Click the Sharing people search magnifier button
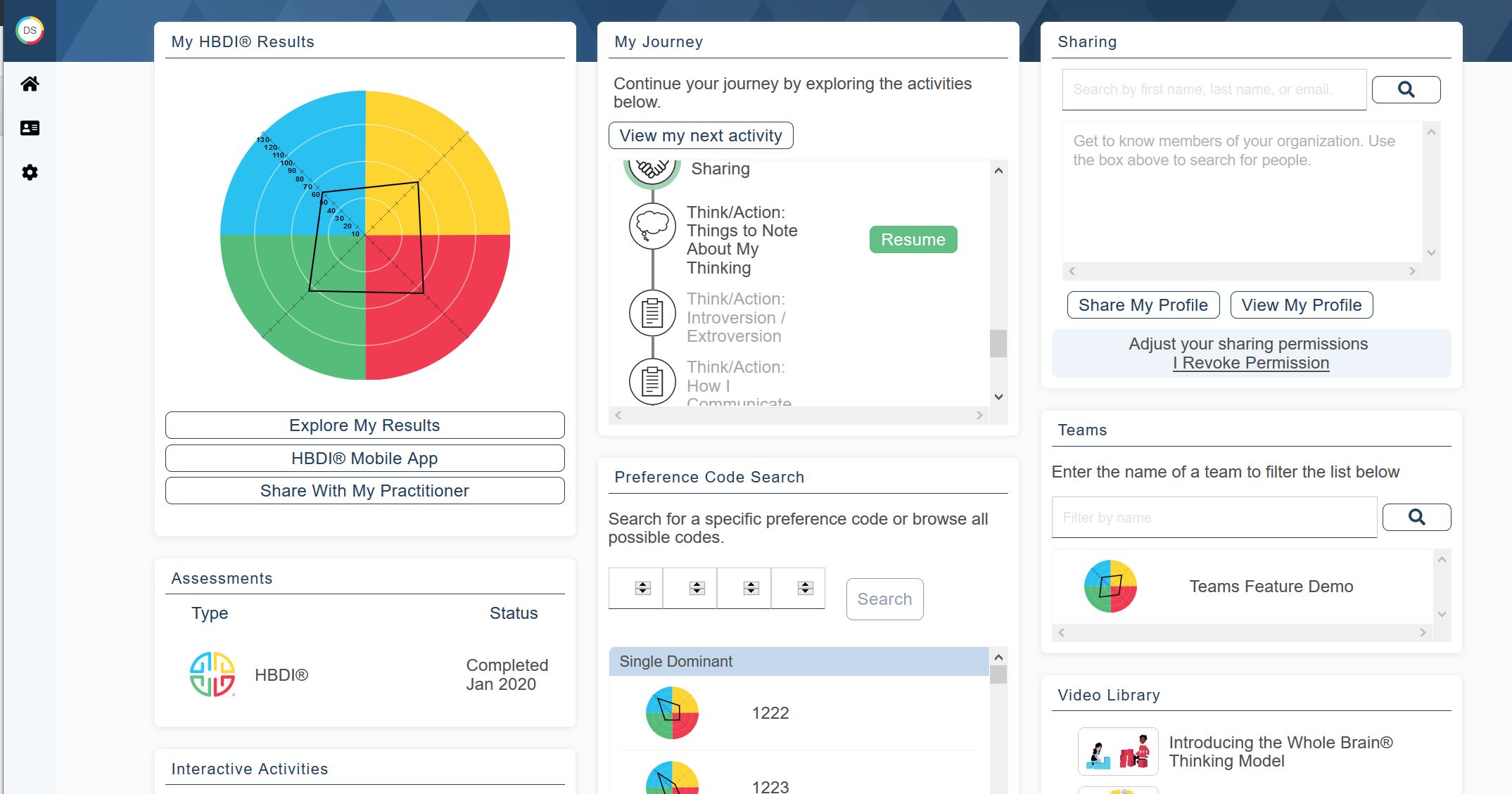The height and width of the screenshot is (794, 1512). [x=1405, y=89]
